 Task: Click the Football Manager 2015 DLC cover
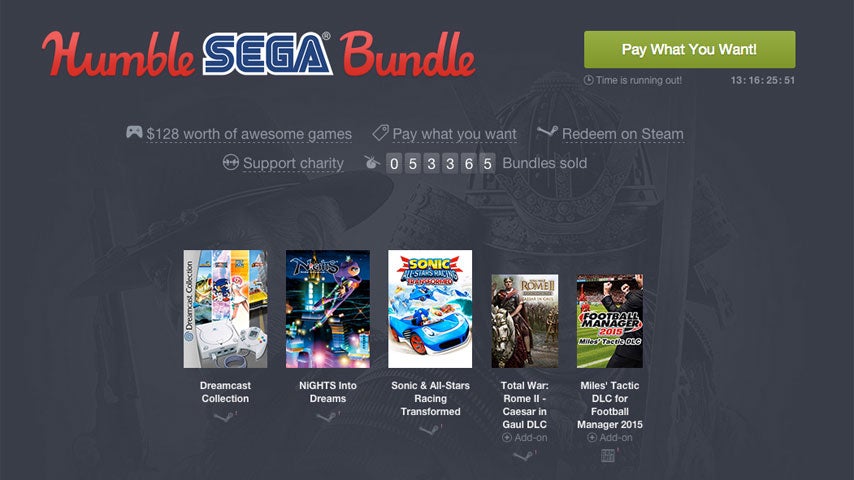tap(609, 321)
